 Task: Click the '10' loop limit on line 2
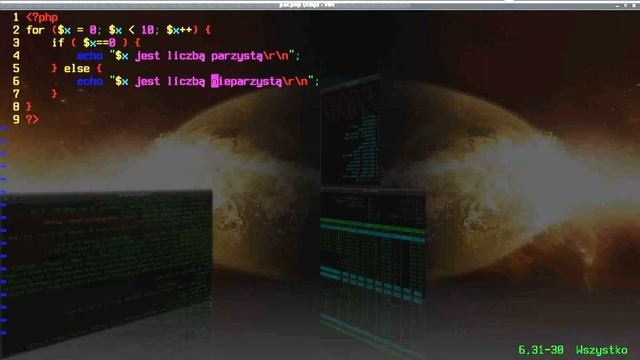click(x=147, y=30)
